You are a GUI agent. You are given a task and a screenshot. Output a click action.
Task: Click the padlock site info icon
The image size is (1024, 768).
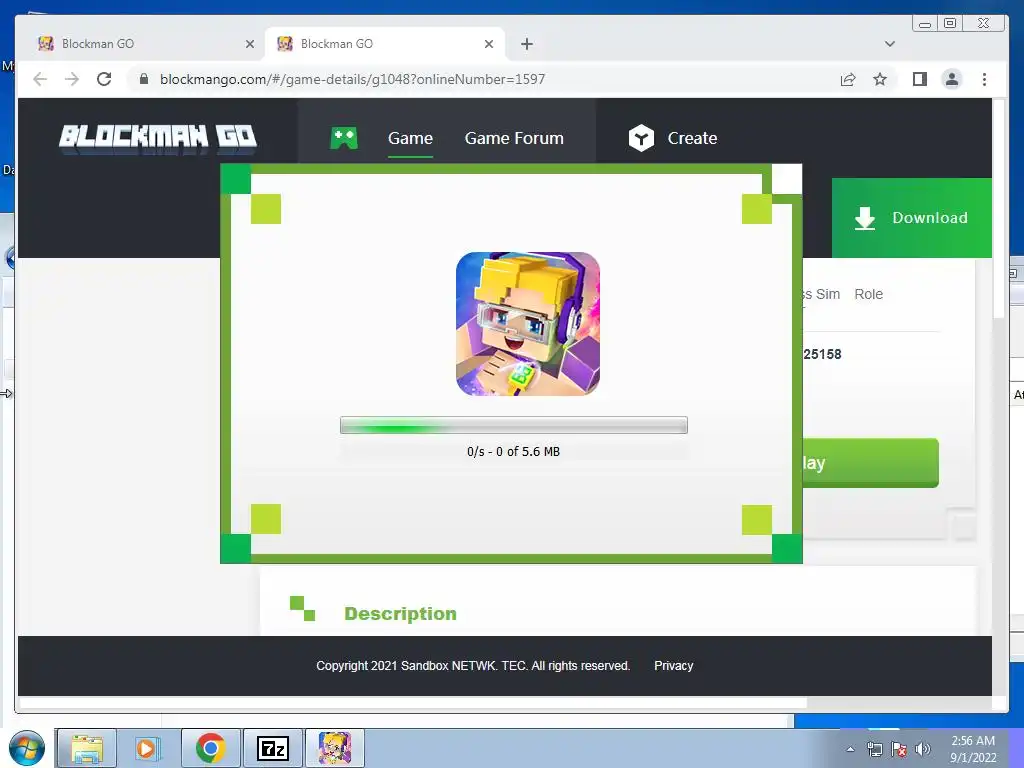pyautogui.click(x=144, y=79)
